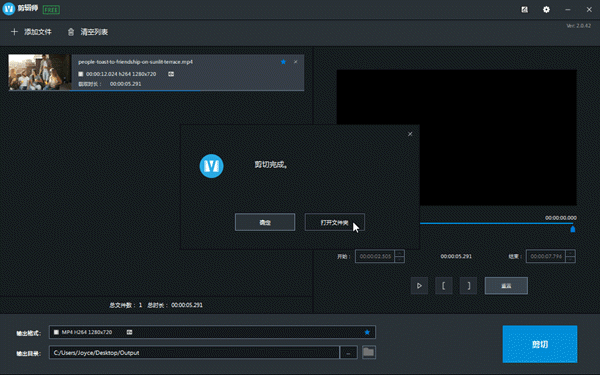Viewport: 600px width, 375px height.
Task: Click the green FREE badge
Action: (x=51, y=10)
